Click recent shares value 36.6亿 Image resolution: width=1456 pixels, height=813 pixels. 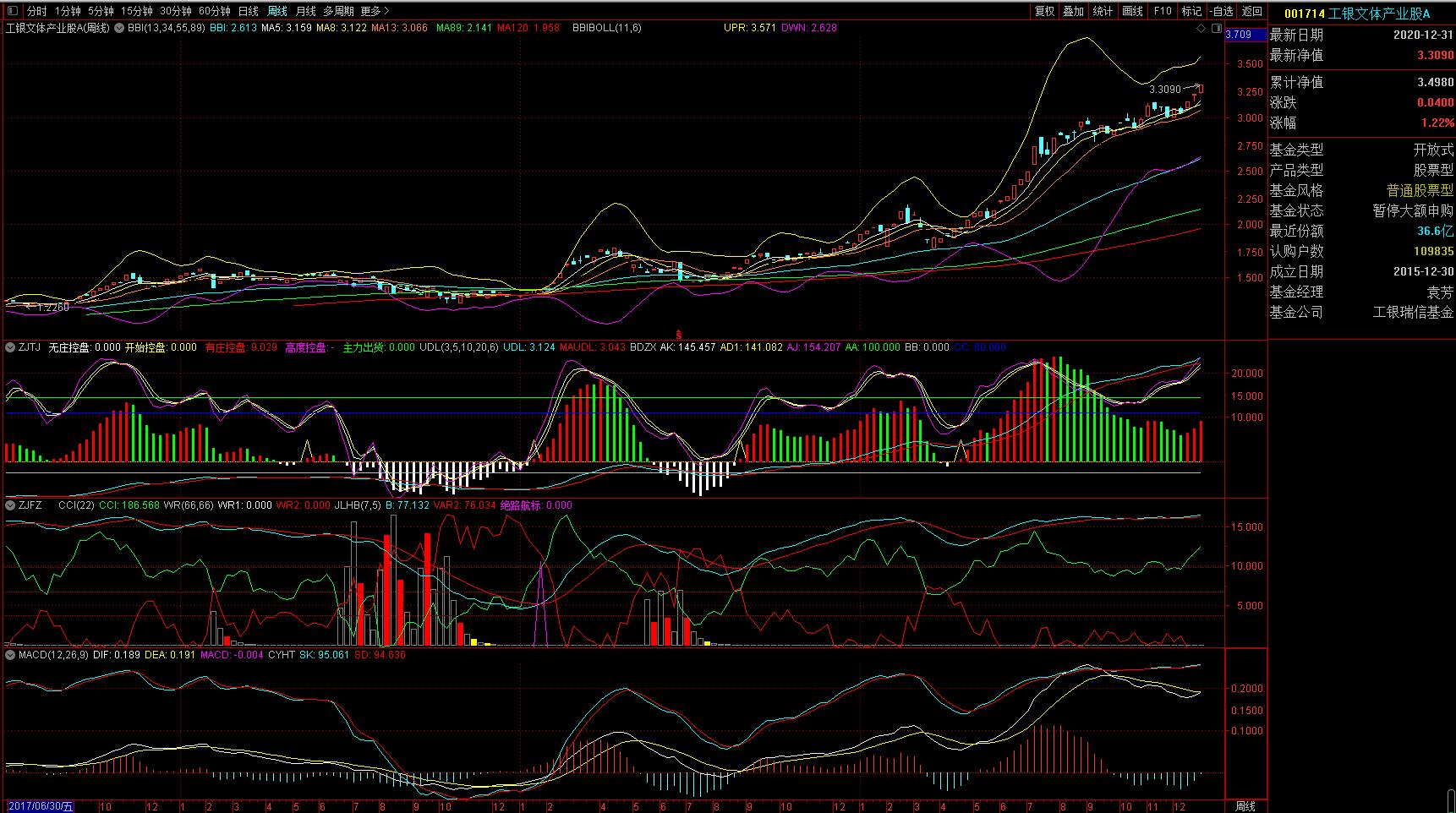(x=1436, y=232)
